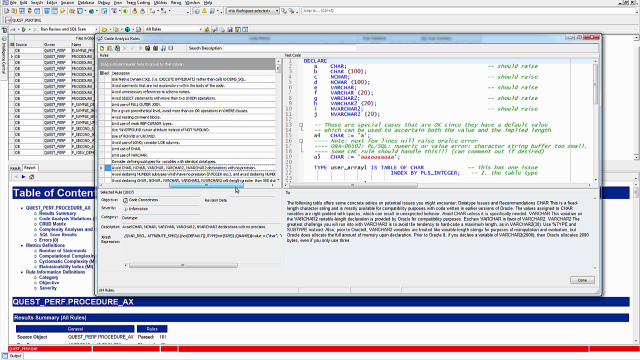Toggle the selected Avoid CHAR, NCHAR rule checkbox
The height and width of the screenshot is (360, 640).
point(108,168)
